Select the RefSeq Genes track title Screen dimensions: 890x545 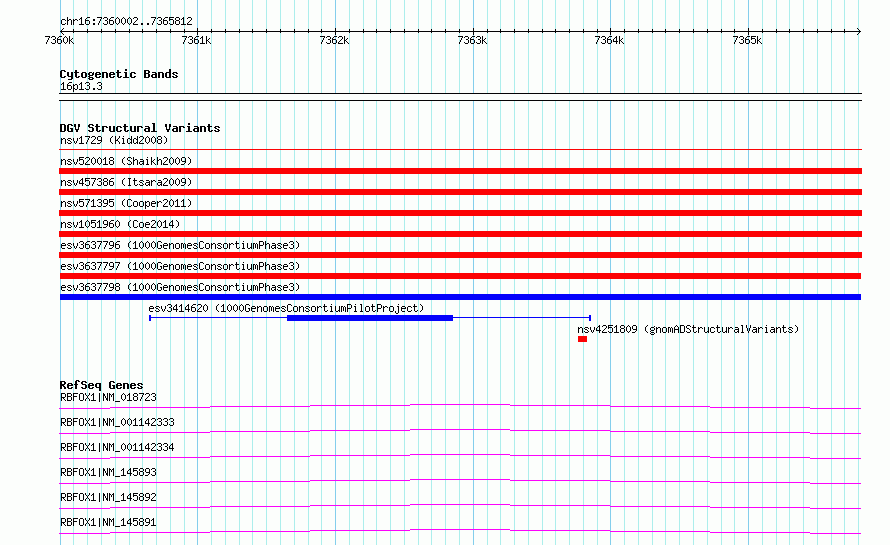[x=101, y=385]
